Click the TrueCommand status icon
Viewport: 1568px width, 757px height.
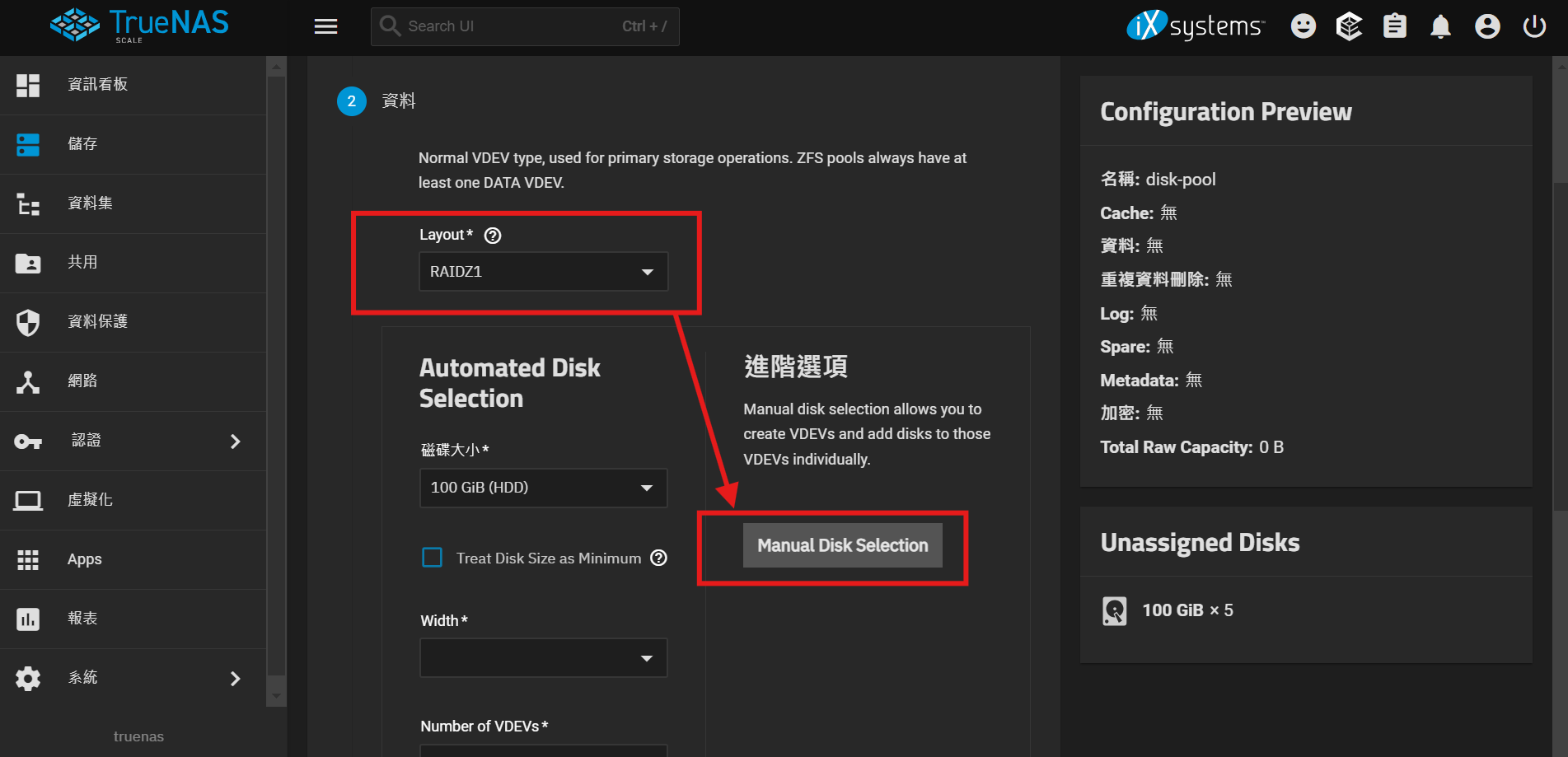coord(1348,26)
